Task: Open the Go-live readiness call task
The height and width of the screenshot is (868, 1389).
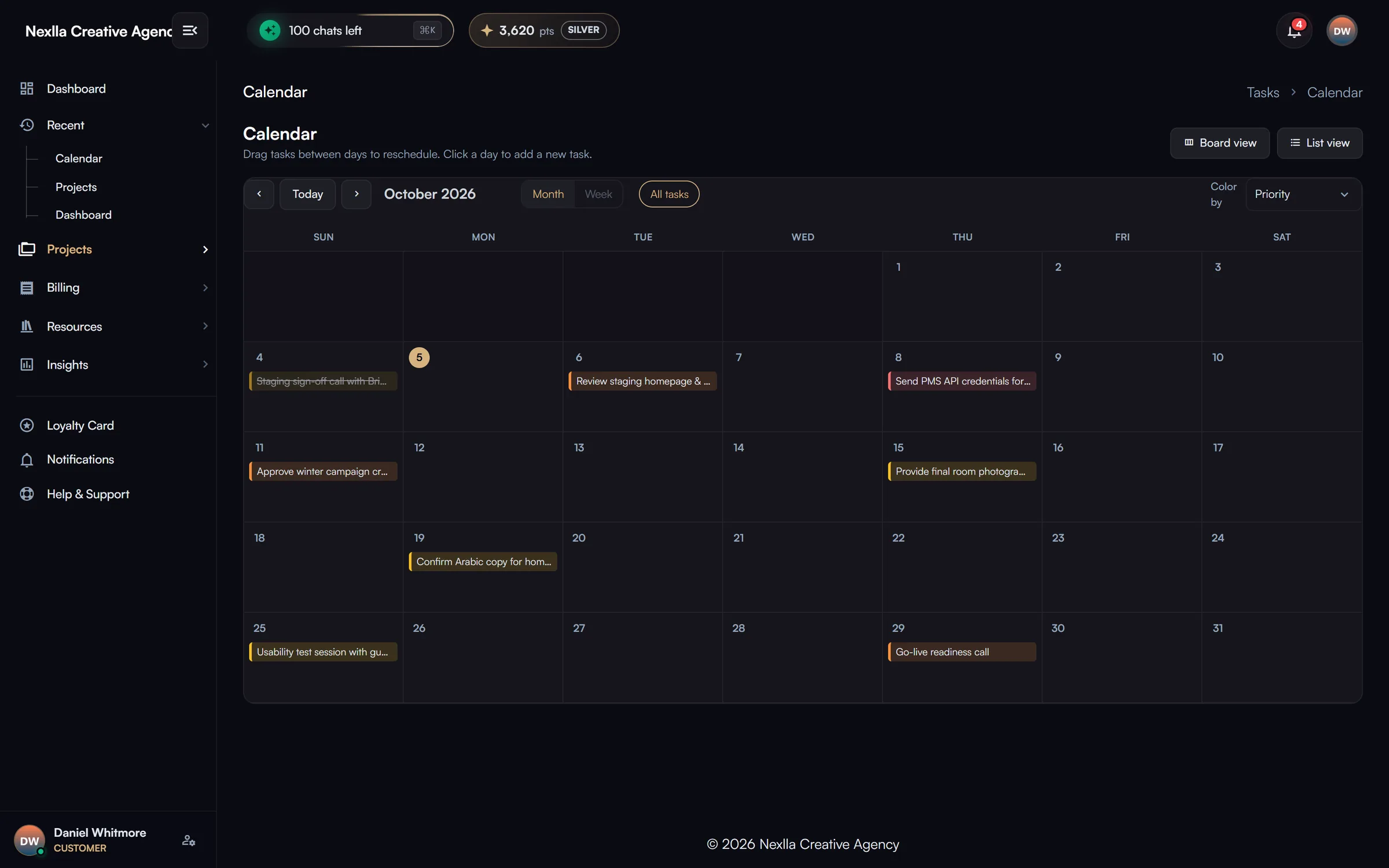Action: (x=962, y=652)
